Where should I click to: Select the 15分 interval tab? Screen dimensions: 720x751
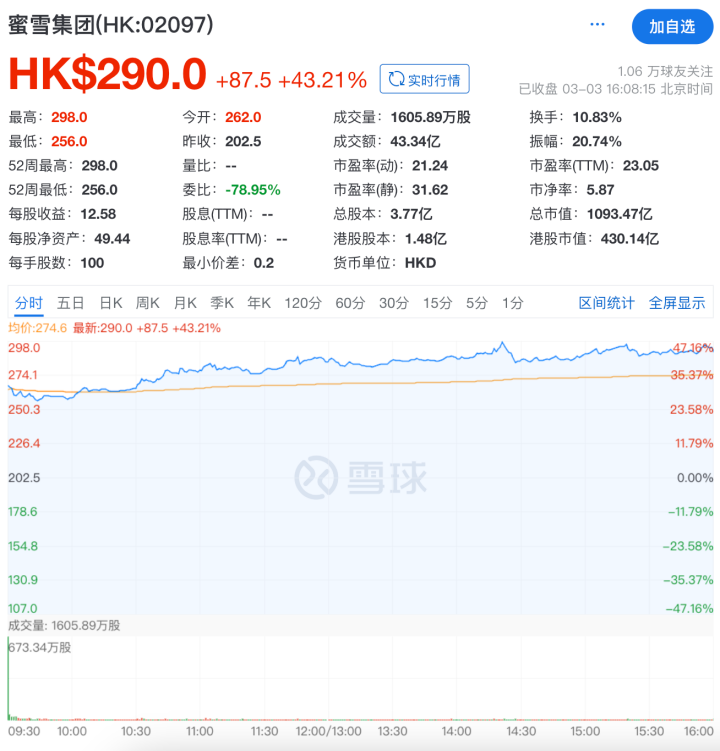(437, 302)
